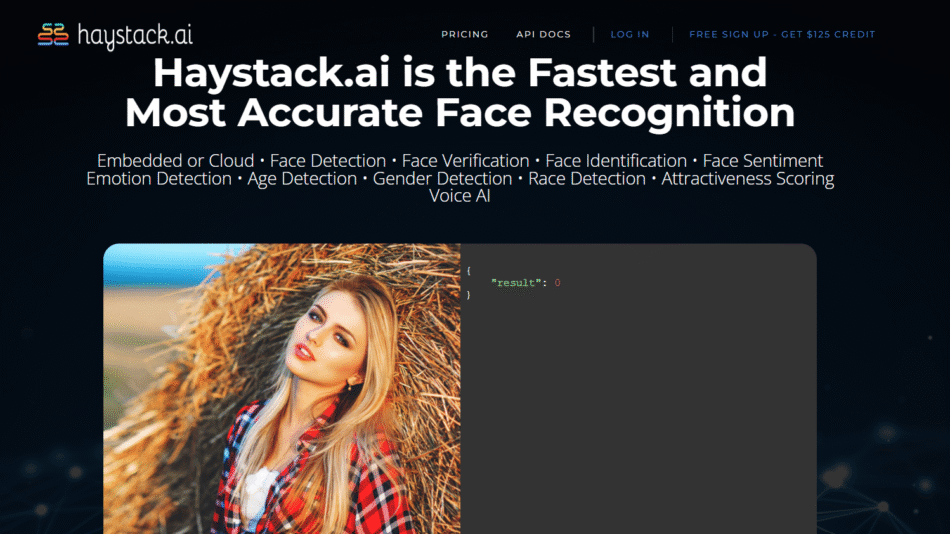Open the Pricing page
This screenshot has height=534, width=950.
465,35
